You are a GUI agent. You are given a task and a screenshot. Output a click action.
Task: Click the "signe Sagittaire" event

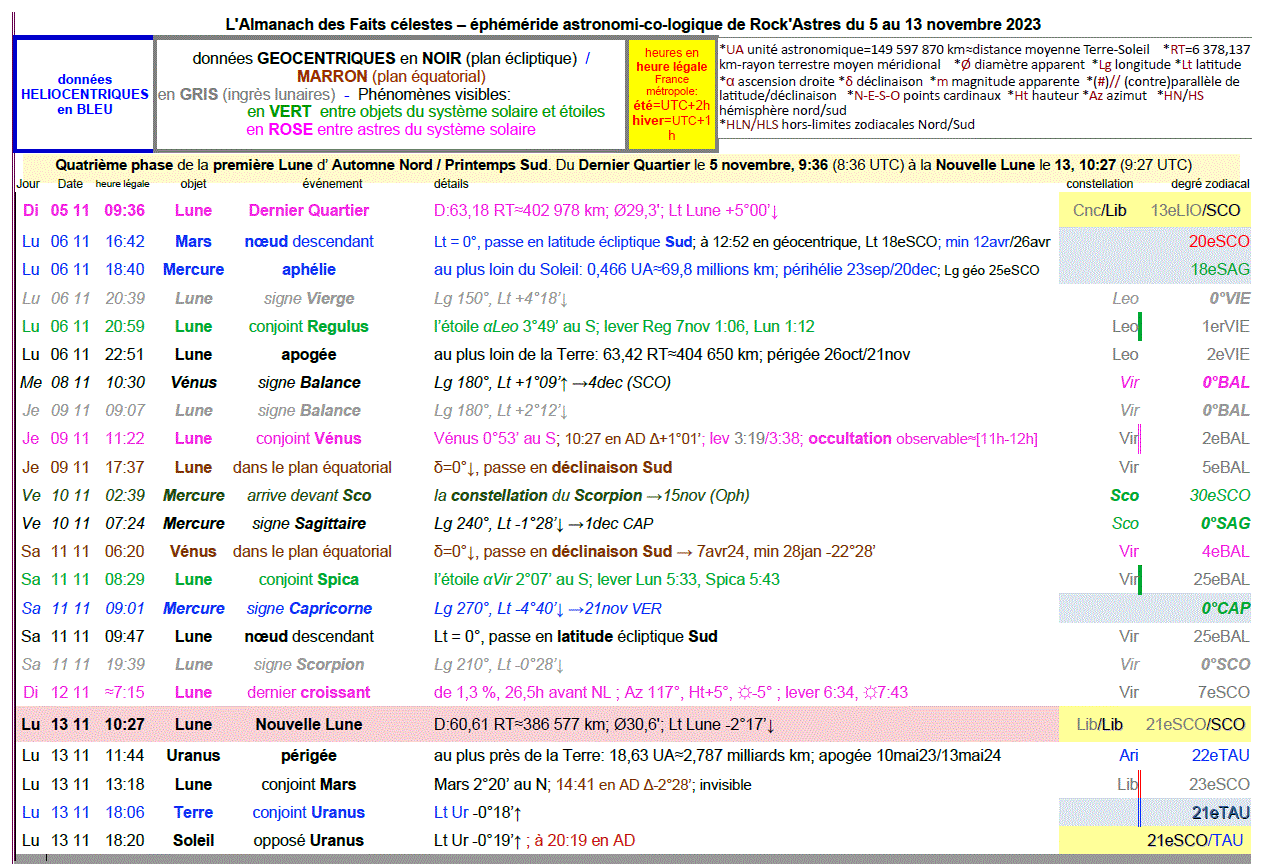tap(309, 524)
